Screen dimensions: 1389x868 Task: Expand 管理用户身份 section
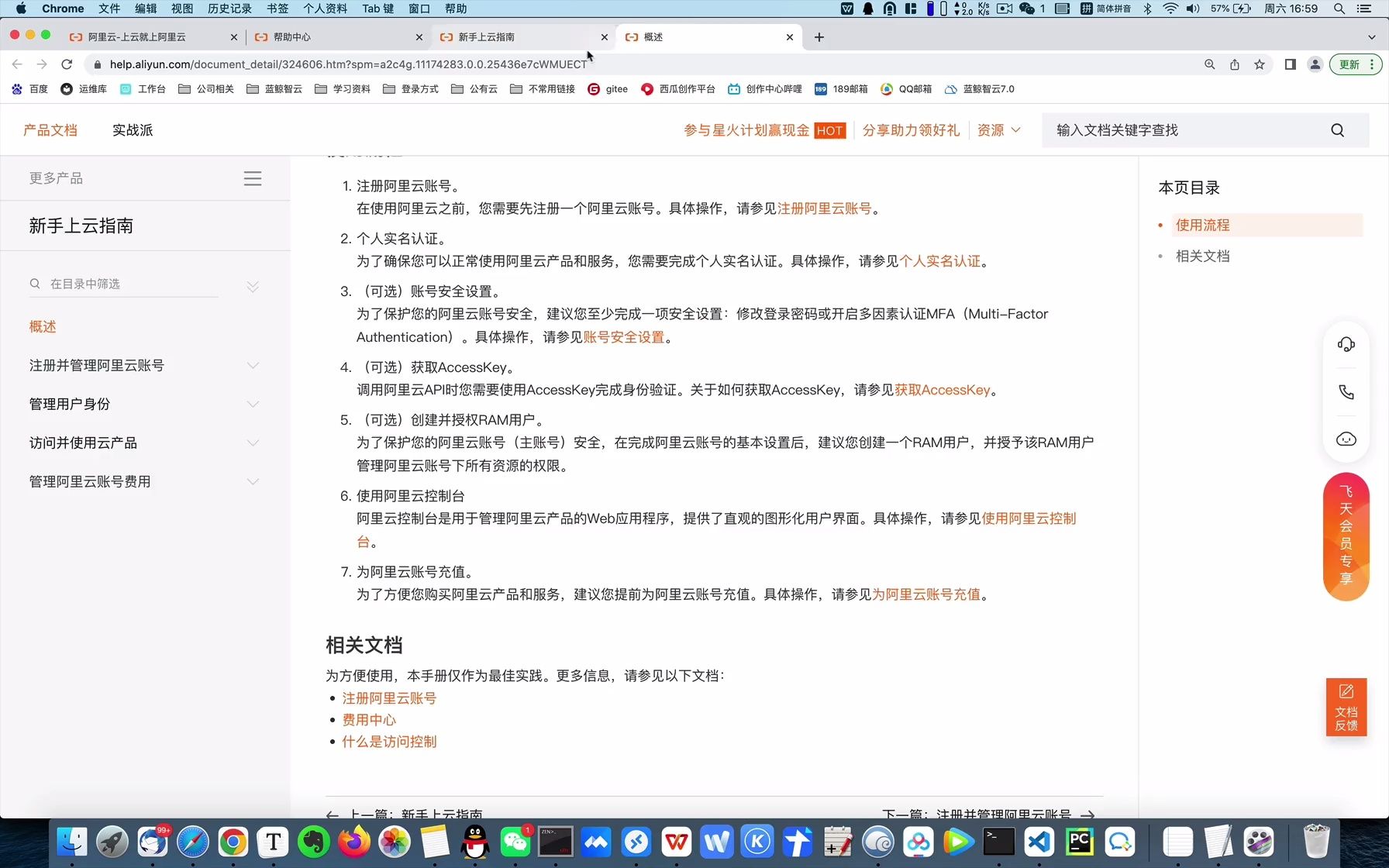tap(253, 404)
